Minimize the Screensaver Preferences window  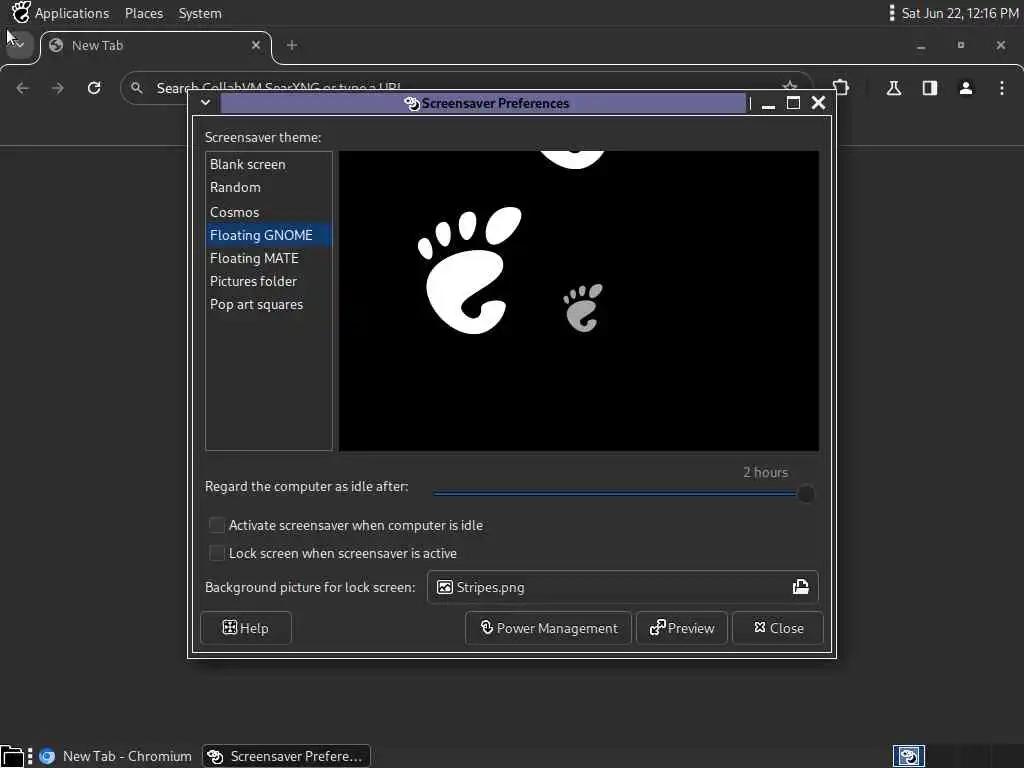pyautogui.click(x=769, y=103)
